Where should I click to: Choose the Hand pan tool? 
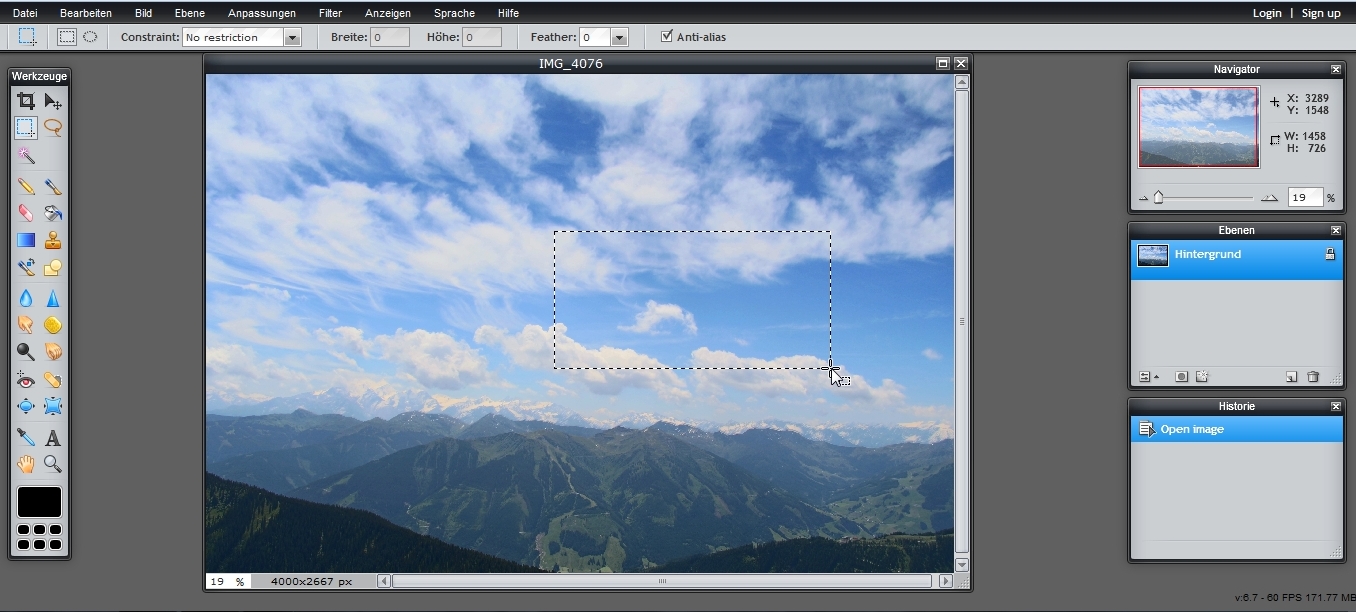point(26,464)
